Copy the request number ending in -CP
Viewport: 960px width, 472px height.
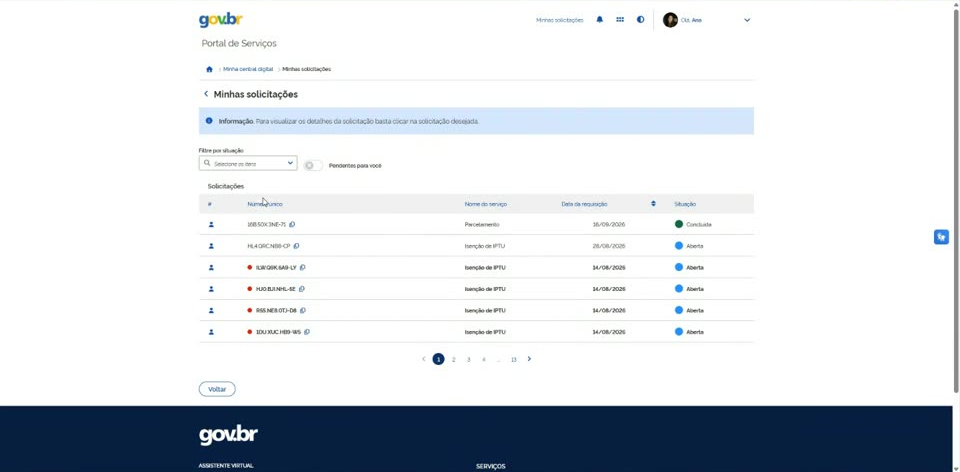pyautogui.click(x=296, y=245)
